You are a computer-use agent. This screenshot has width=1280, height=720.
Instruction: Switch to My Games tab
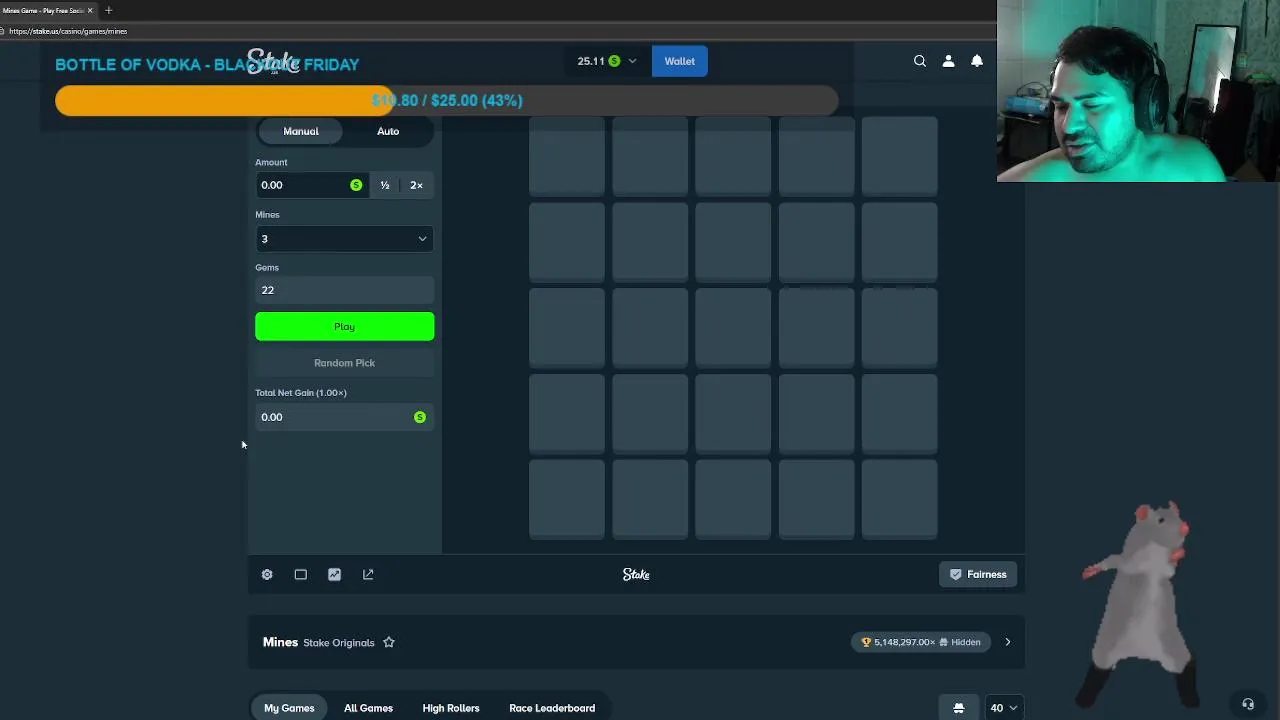(x=289, y=708)
